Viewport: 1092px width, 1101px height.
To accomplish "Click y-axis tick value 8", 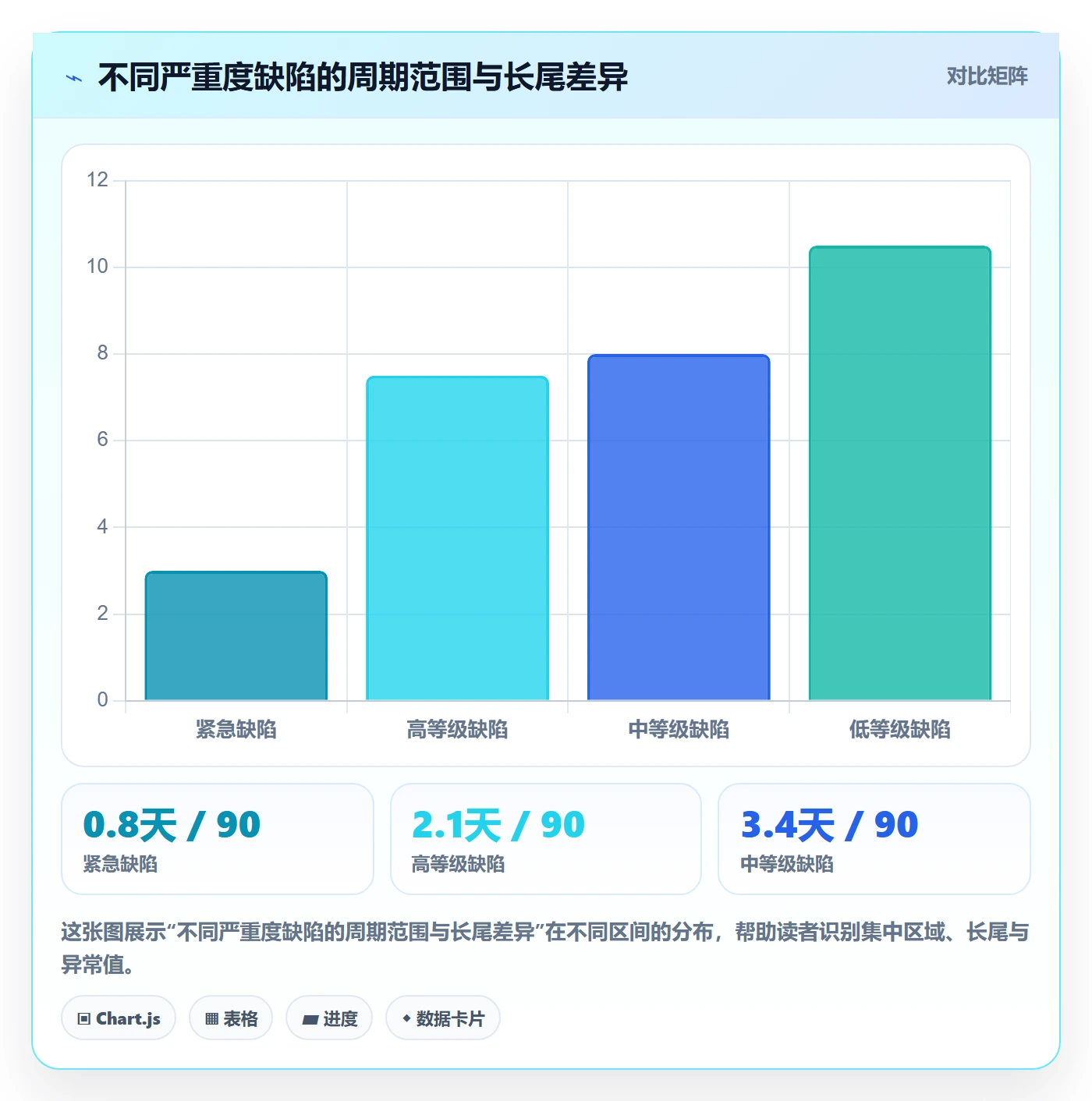I will [x=103, y=353].
